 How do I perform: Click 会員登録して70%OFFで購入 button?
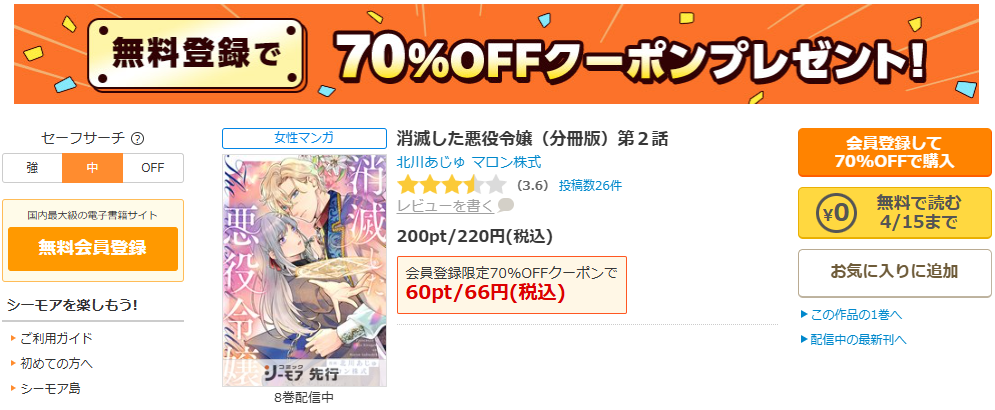(895, 152)
